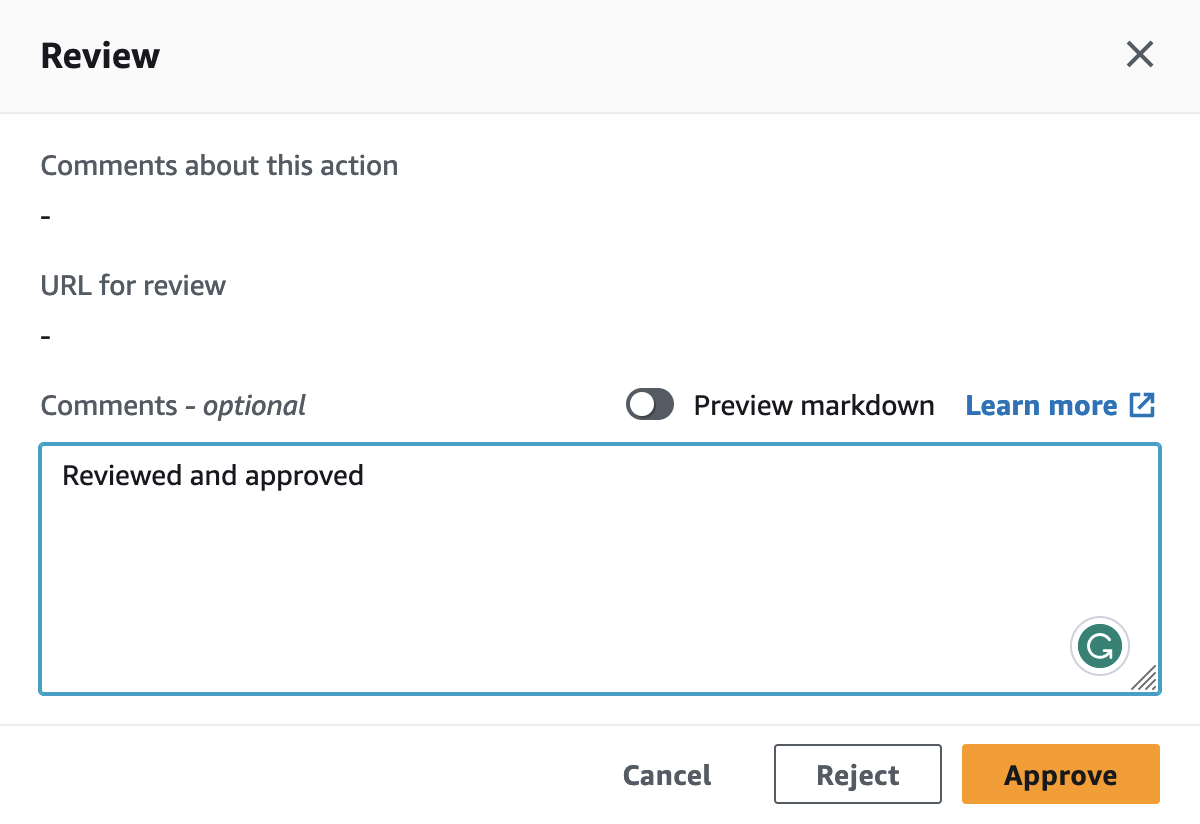The height and width of the screenshot is (824, 1200).
Task: Click the X icon to close the Review dialog
Action: pyautogui.click(x=1139, y=55)
